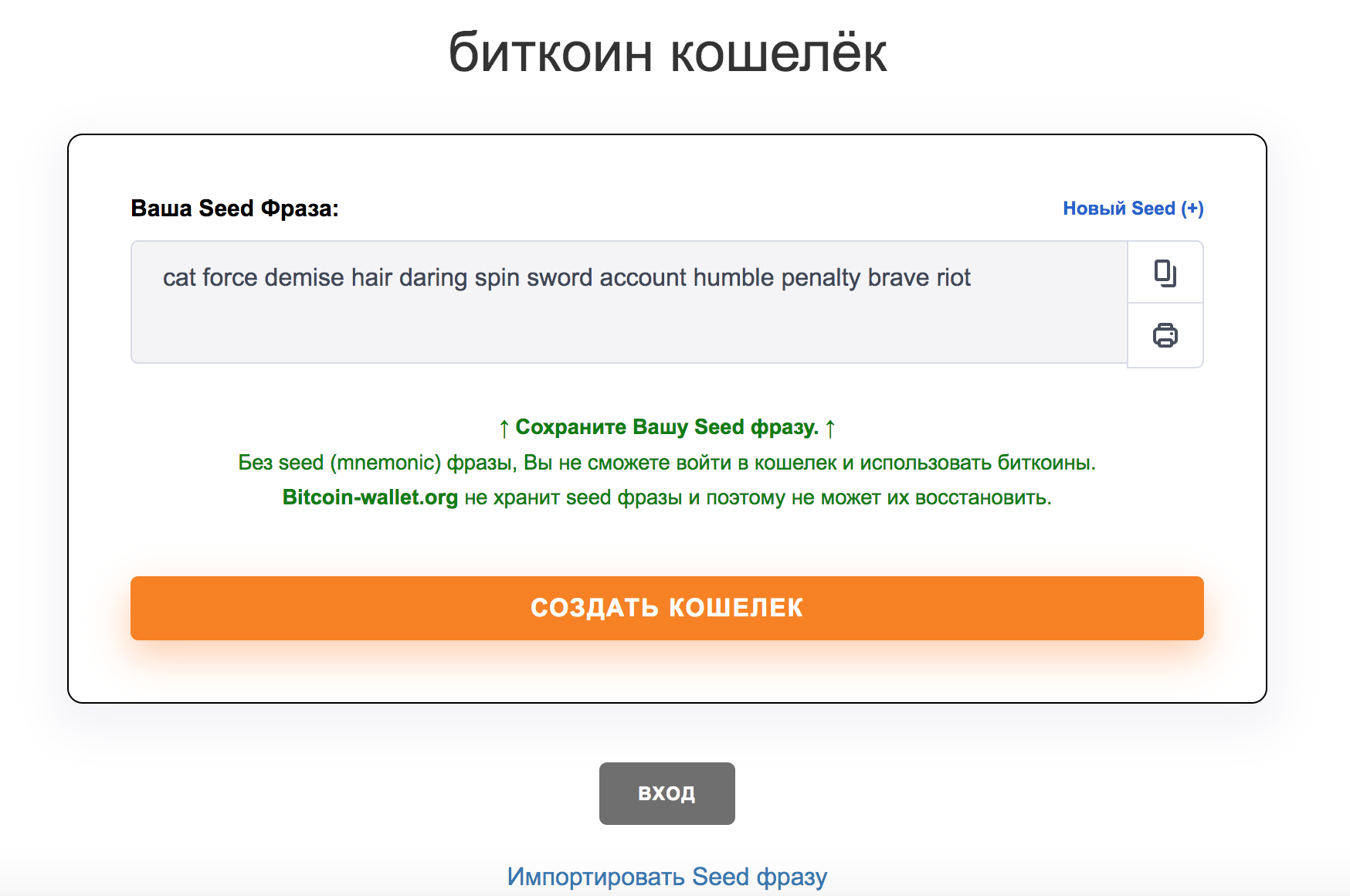This screenshot has height=896, width=1350.
Task: Click the Сохраните Вашу Seed фразу notice
Action: (667, 427)
